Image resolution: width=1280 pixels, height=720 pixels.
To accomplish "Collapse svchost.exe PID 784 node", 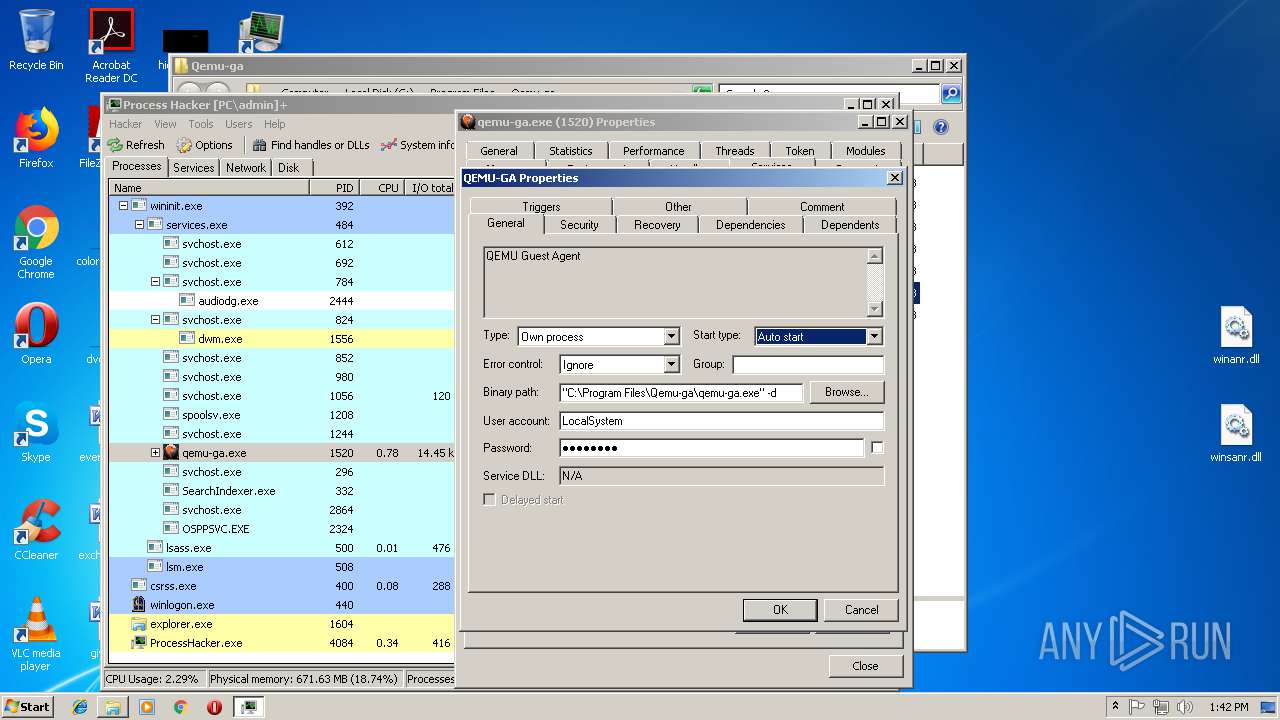I will coord(155,281).
